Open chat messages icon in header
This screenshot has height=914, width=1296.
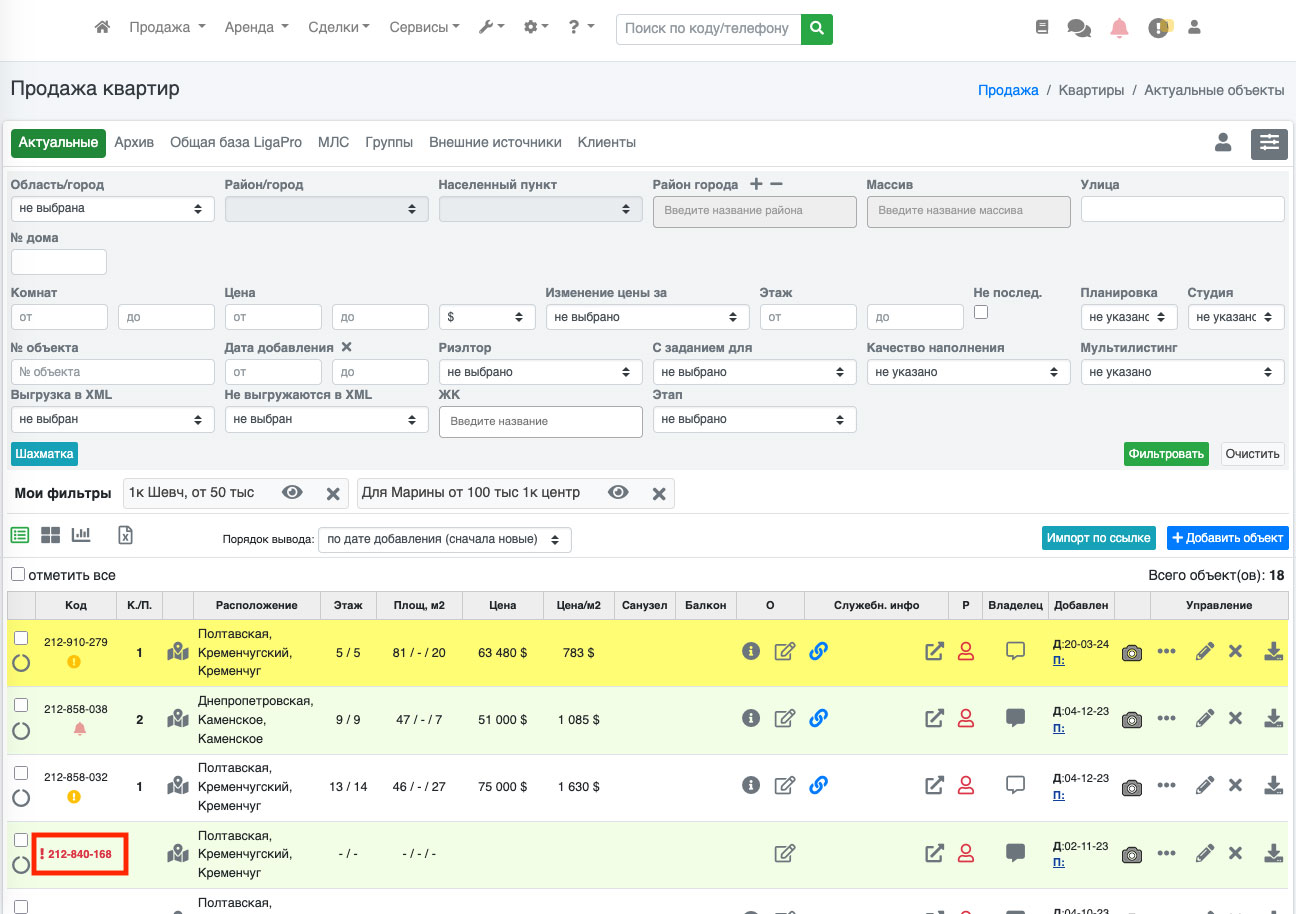click(x=1079, y=28)
